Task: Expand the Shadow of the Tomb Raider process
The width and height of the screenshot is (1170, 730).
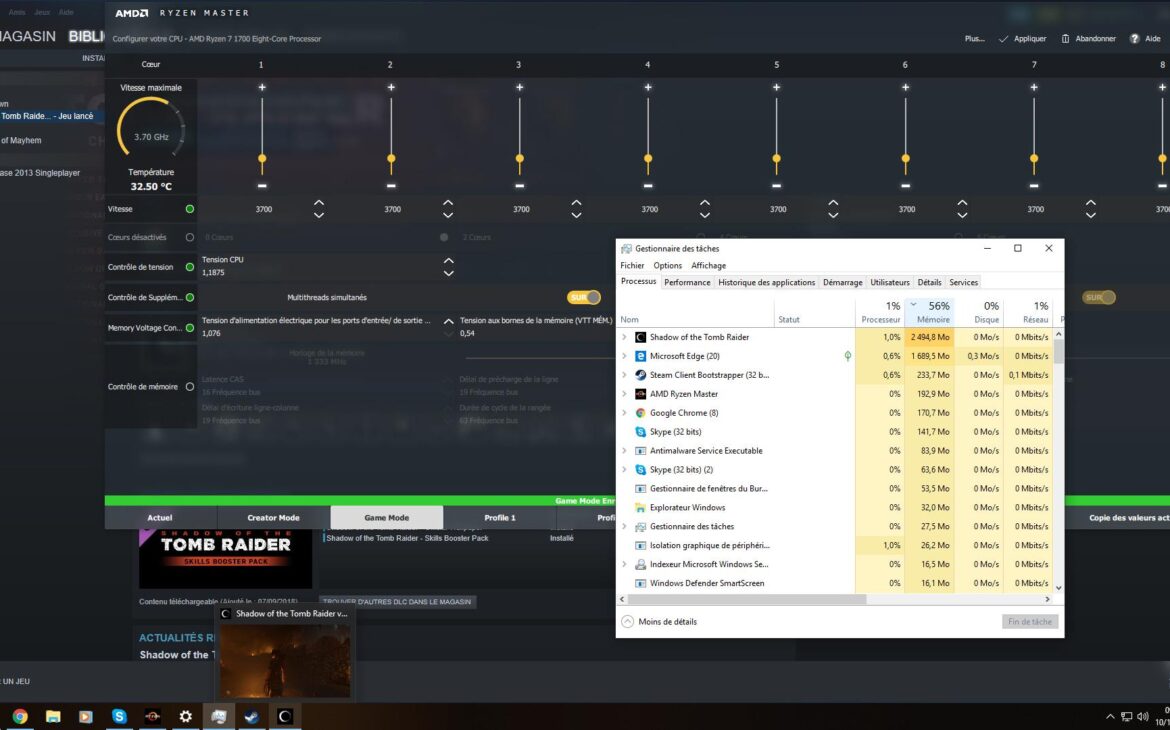Action: [624, 337]
